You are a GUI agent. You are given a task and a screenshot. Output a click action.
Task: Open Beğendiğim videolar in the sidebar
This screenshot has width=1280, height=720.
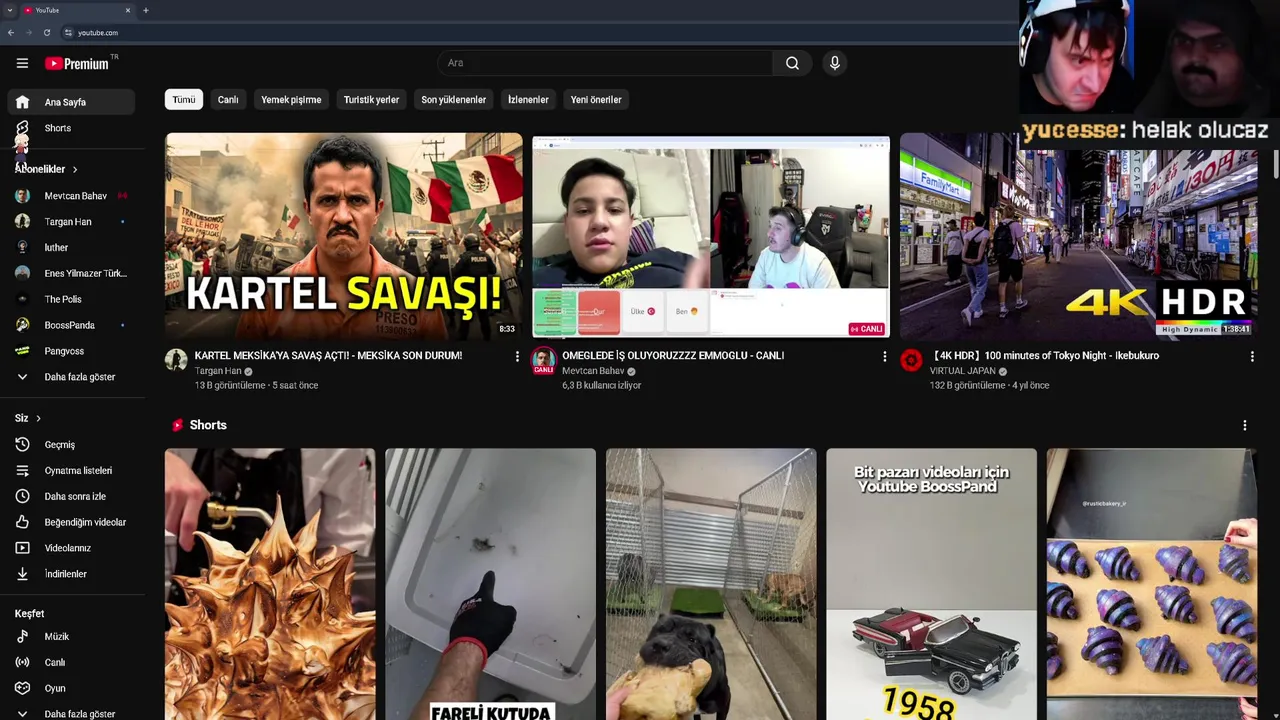(70, 522)
